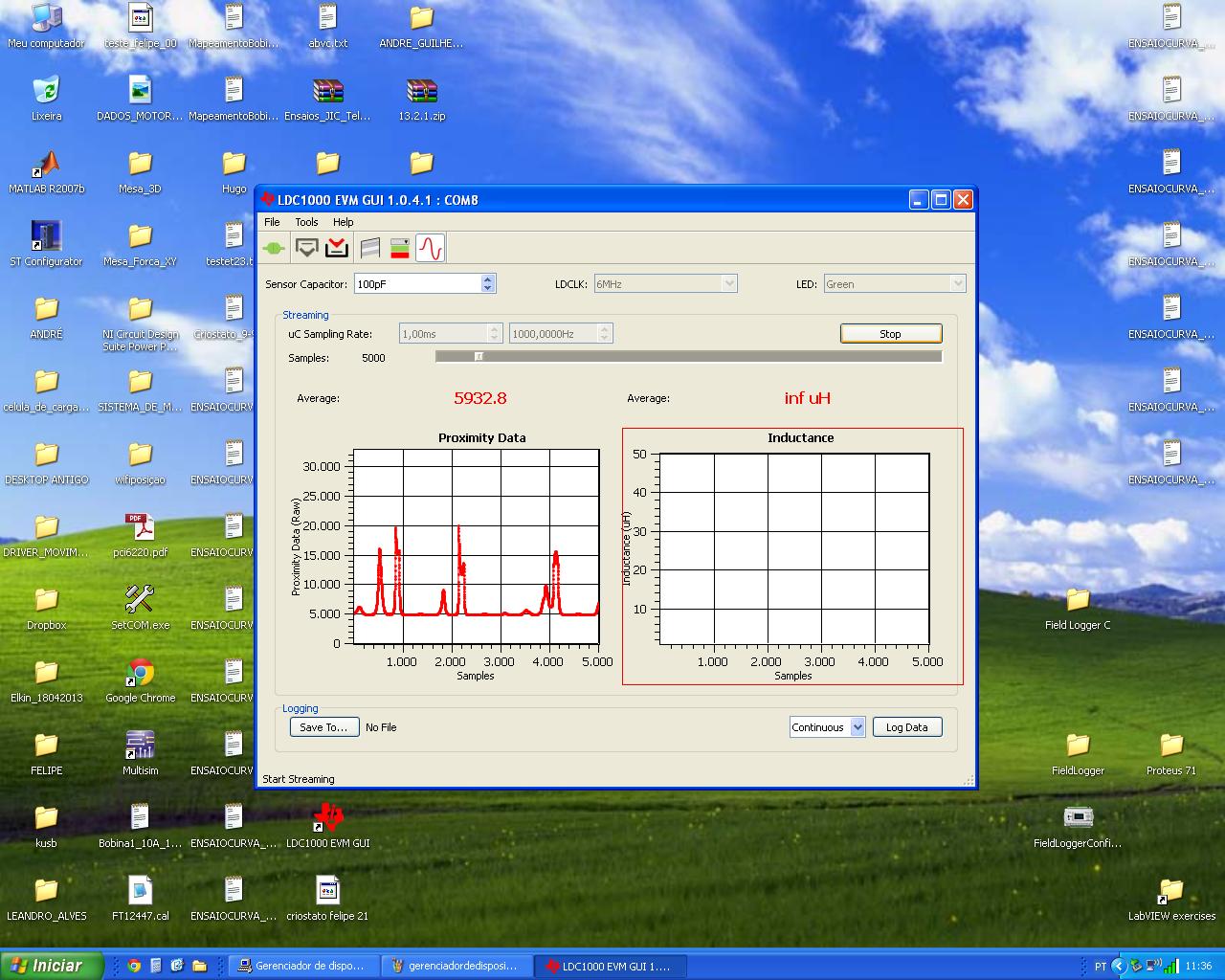The height and width of the screenshot is (980, 1225).
Task: Select the Dropbox folder on desktop
Action: click(x=46, y=610)
